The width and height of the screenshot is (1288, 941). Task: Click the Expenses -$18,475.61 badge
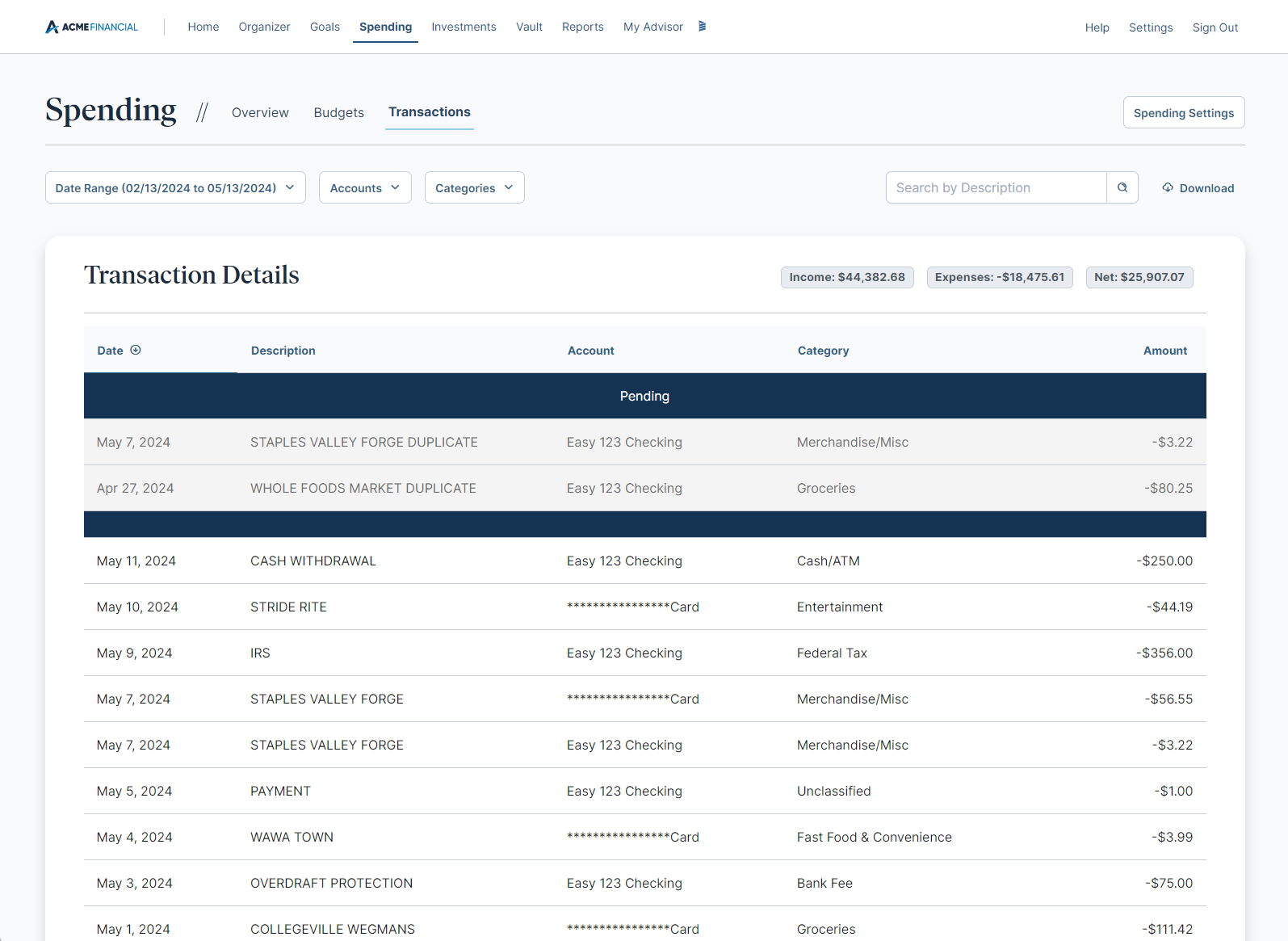[999, 277]
